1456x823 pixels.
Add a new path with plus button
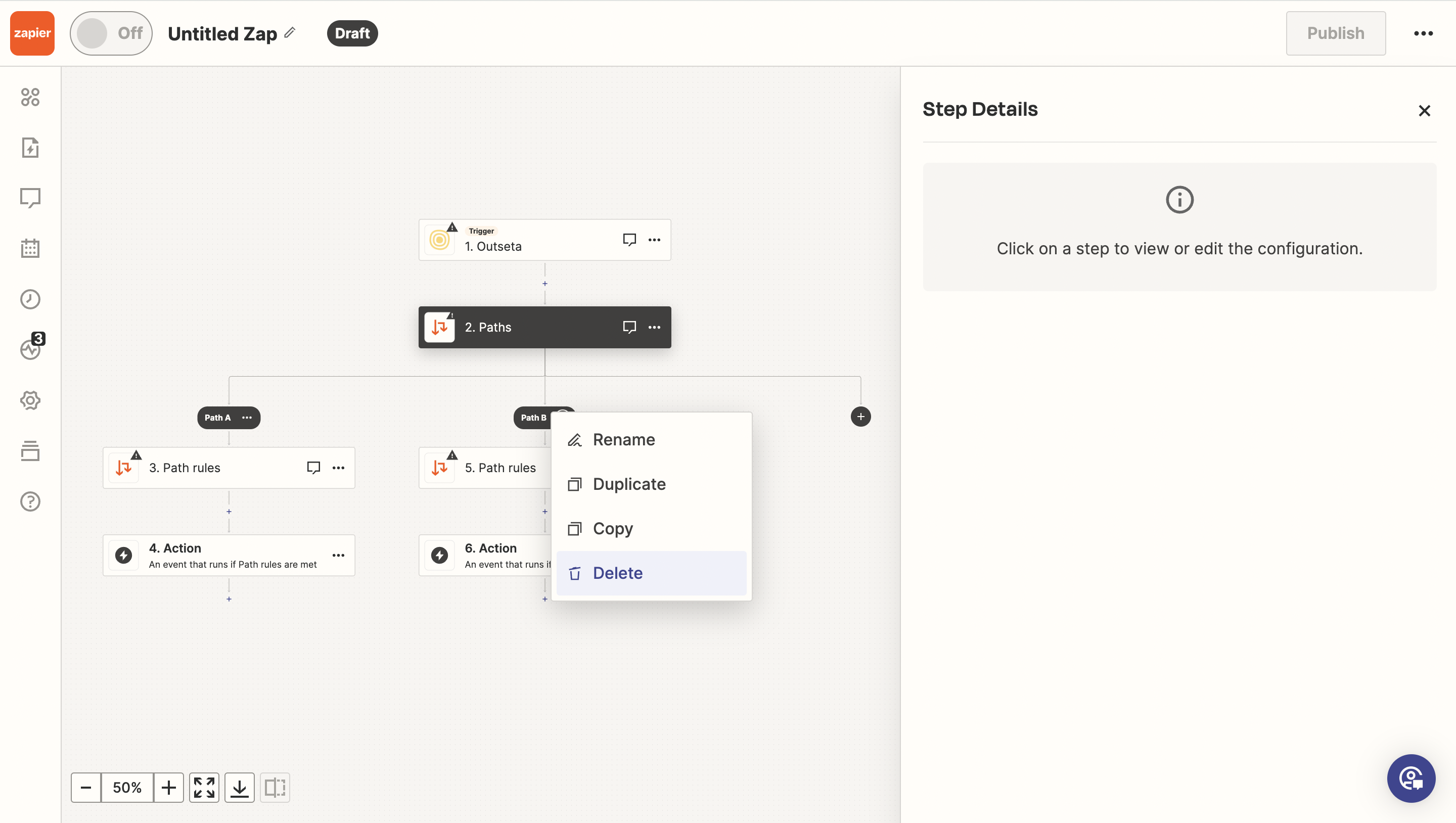click(860, 417)
